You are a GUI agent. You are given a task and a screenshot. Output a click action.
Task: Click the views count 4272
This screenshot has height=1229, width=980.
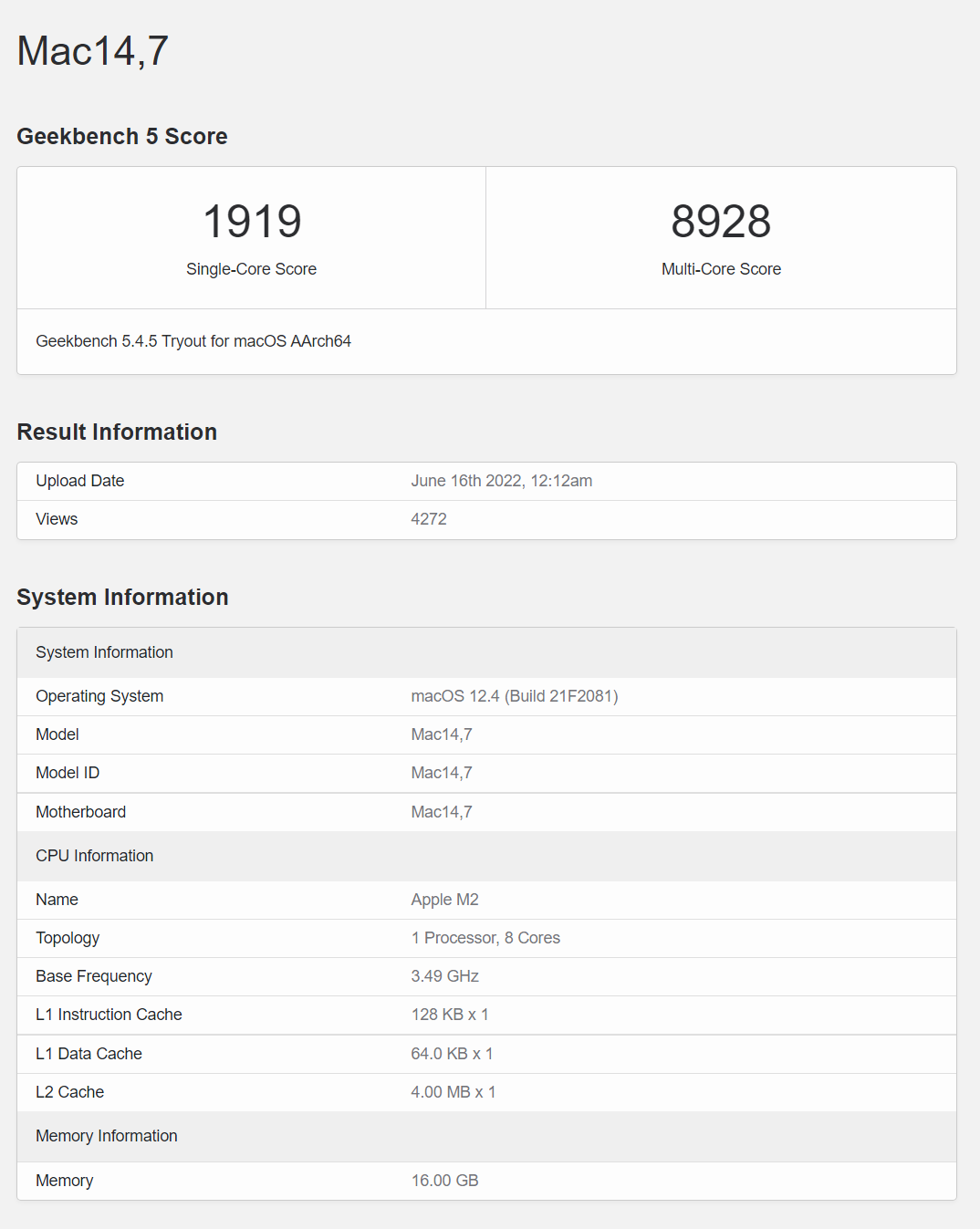coord(429,519)
